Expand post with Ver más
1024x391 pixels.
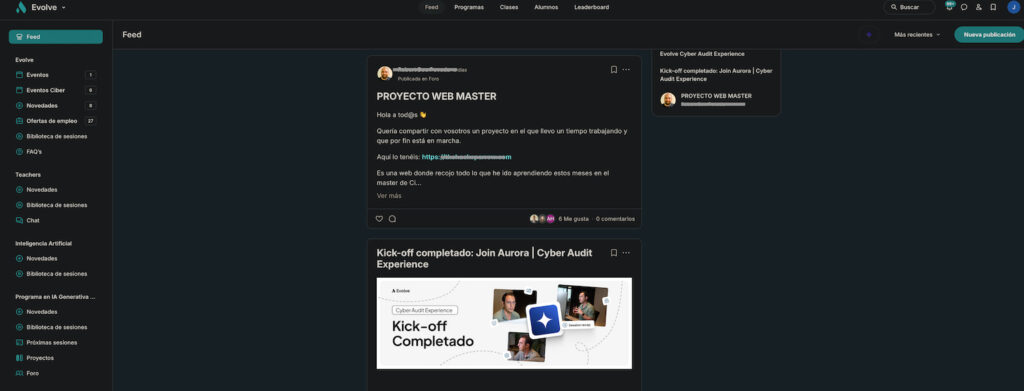(x=389, y=196)
